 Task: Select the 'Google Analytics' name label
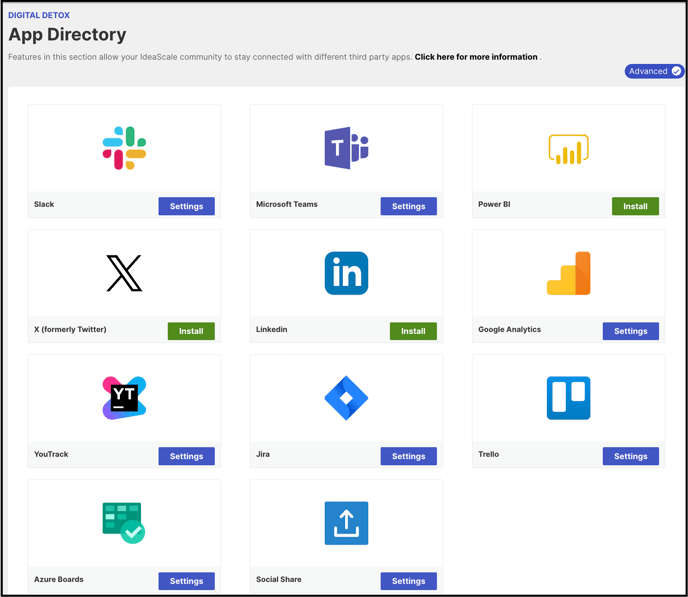point(509,329)
